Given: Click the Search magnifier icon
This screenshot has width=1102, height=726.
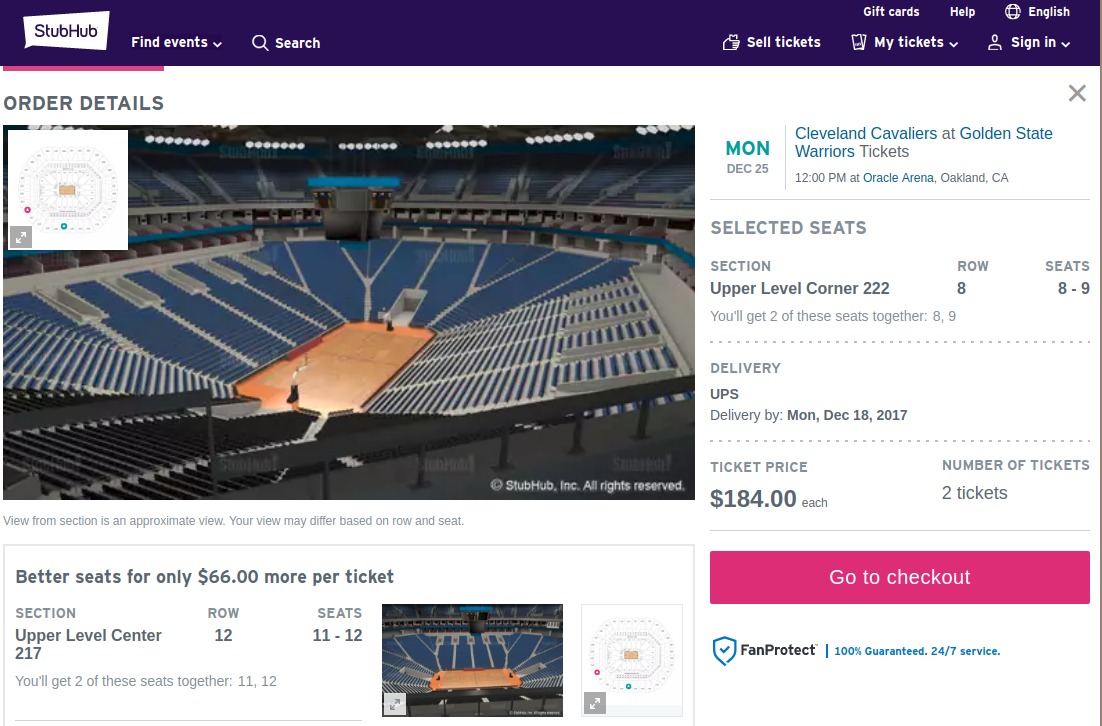Looking at the screenshot, I should pos(260,43).
